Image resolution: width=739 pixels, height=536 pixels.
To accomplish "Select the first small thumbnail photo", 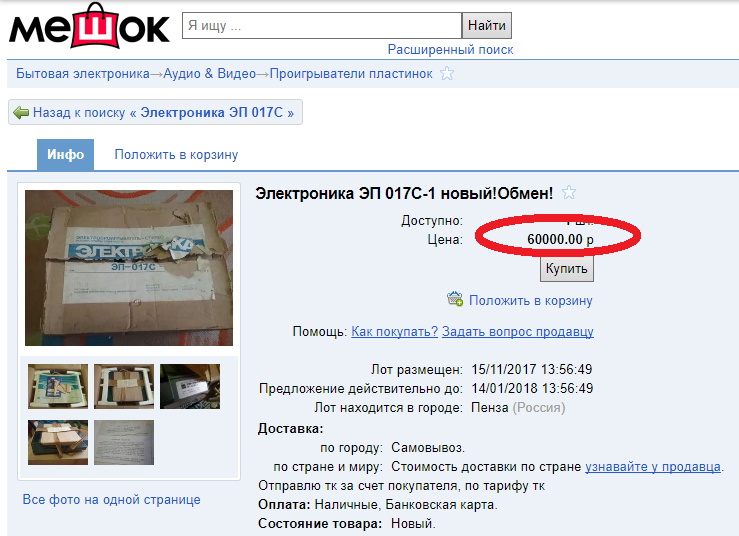I will click(x=58, y=386).
